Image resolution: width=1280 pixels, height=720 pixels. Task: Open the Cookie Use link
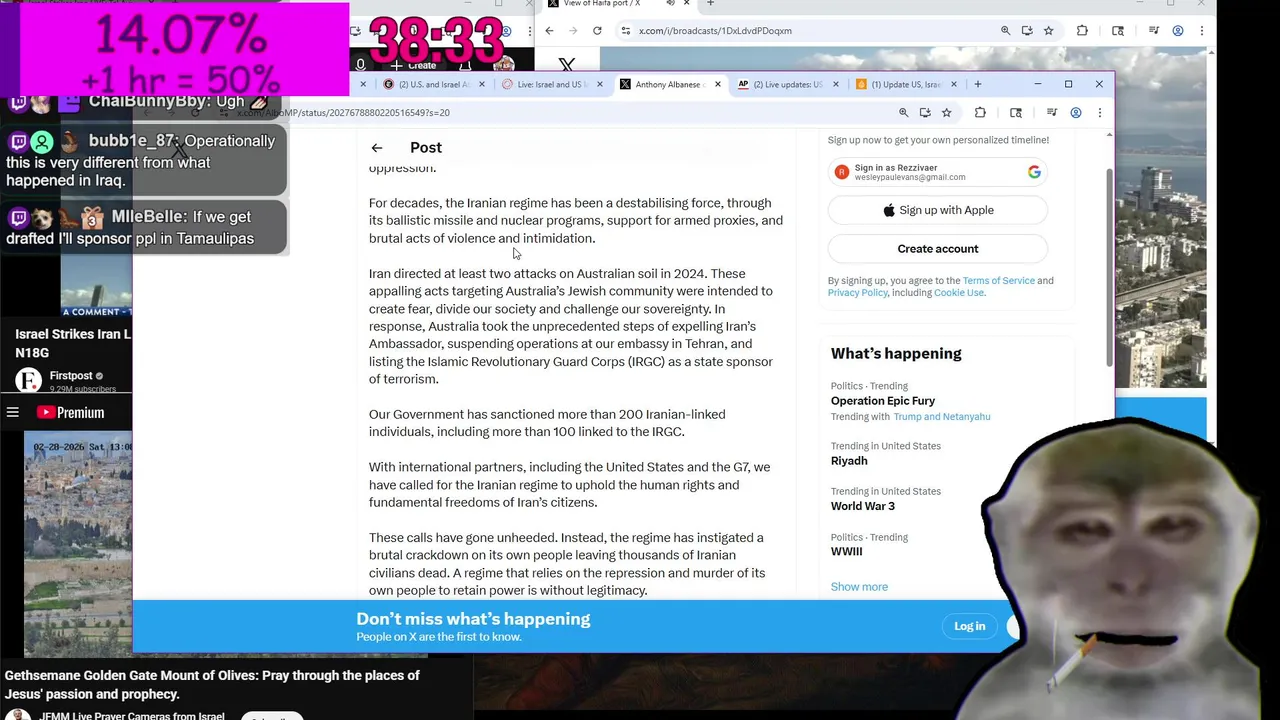coord(958,293)
